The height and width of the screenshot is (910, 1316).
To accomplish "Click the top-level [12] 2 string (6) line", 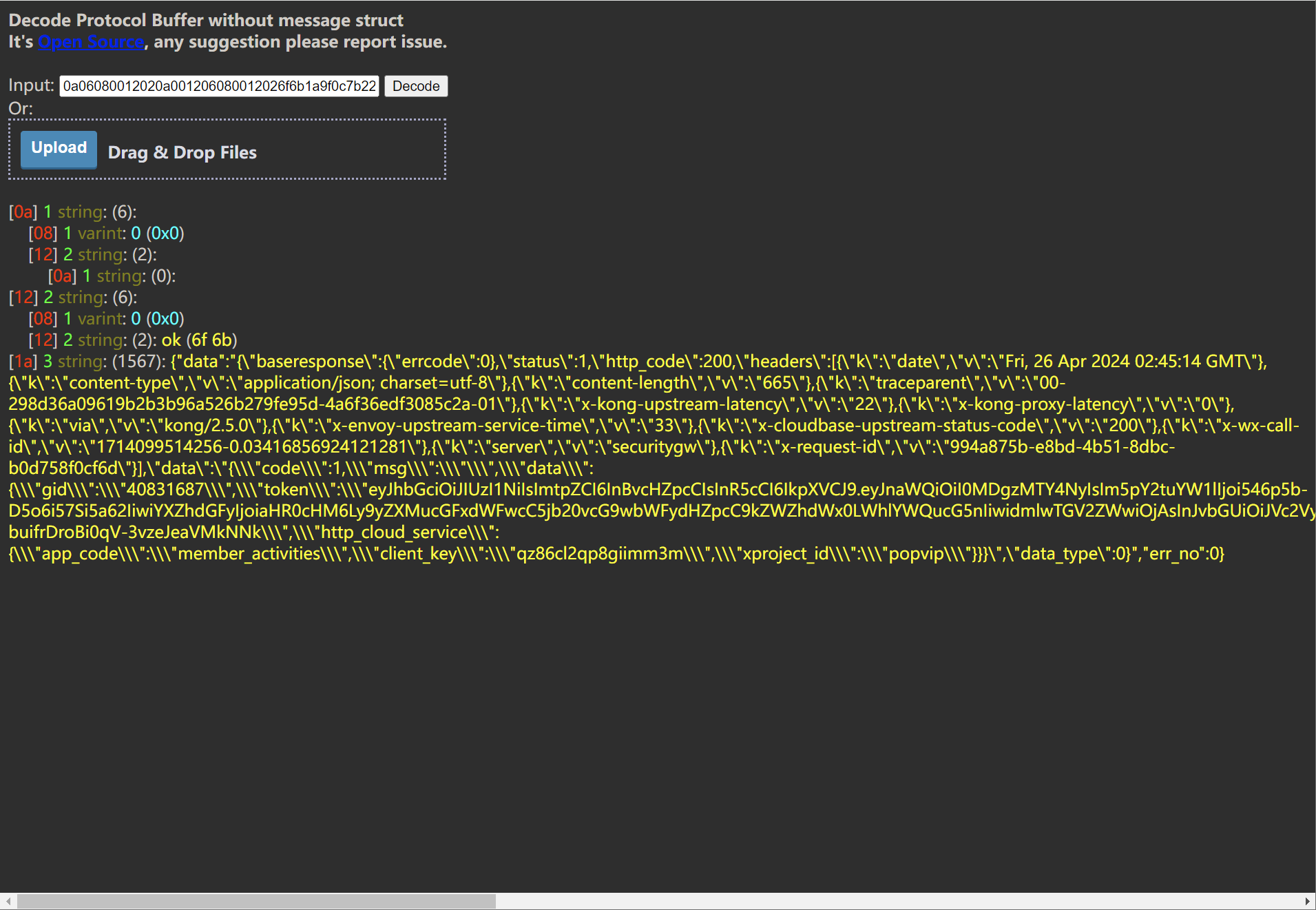I will click(72, 298).
